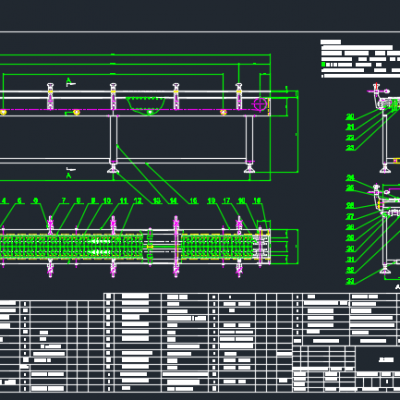
Task: Pick leader label 14
Action: click(x=173, y=201)
